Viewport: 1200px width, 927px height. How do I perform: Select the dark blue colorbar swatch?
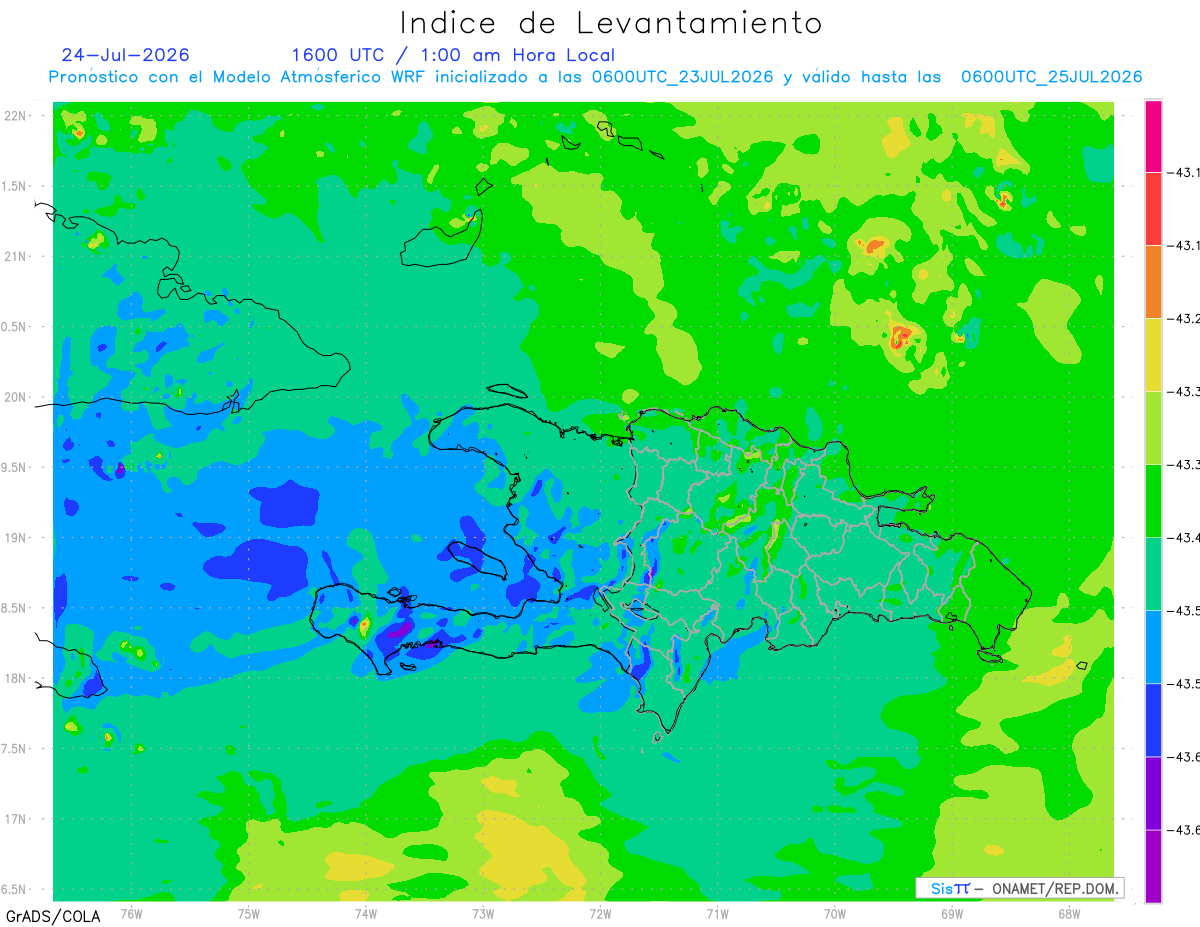1153,720
